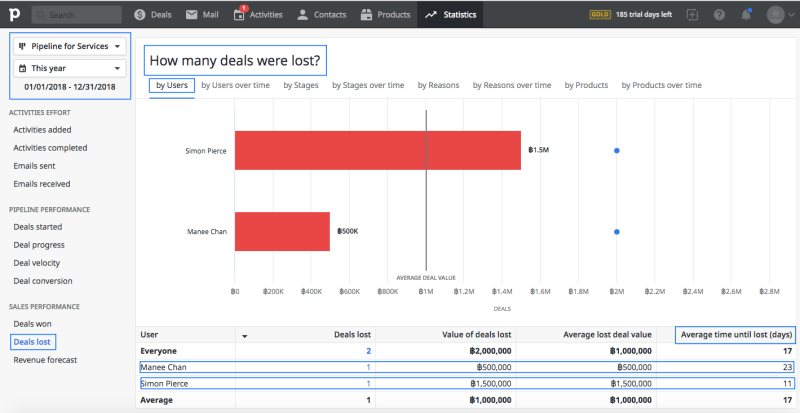The width and height of the screenshot is (800, 413).
Task: Click Manee Chan's deals lost count
Action: click(x=368, y=367)
